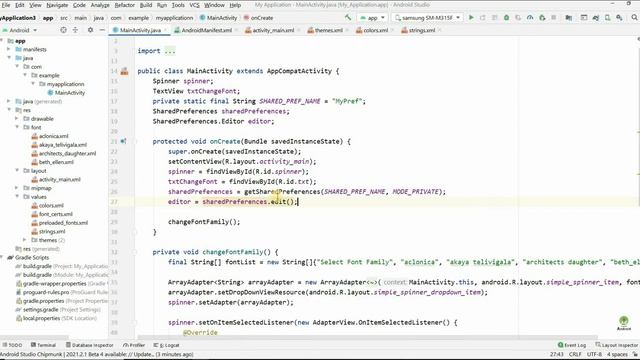Click the Android assistant icon at bottom right
Screen dimensions: 640x360
623,322
